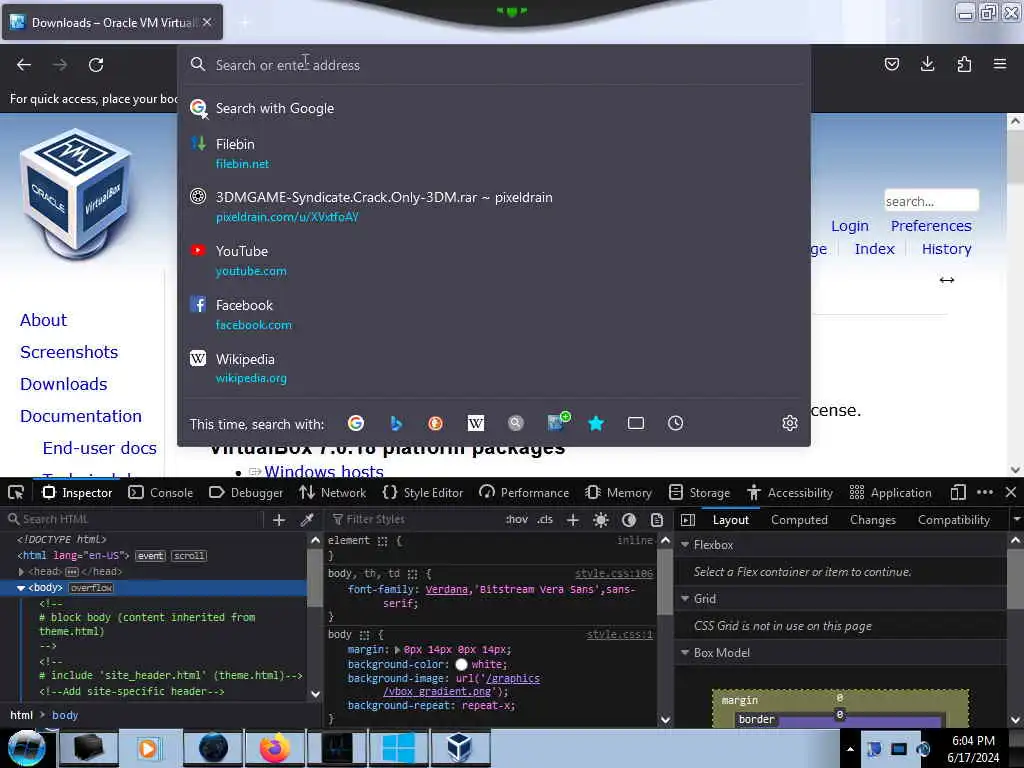Open the Windows Start button
This screenshot has height=768, width=1024.
tap(26, 748)
